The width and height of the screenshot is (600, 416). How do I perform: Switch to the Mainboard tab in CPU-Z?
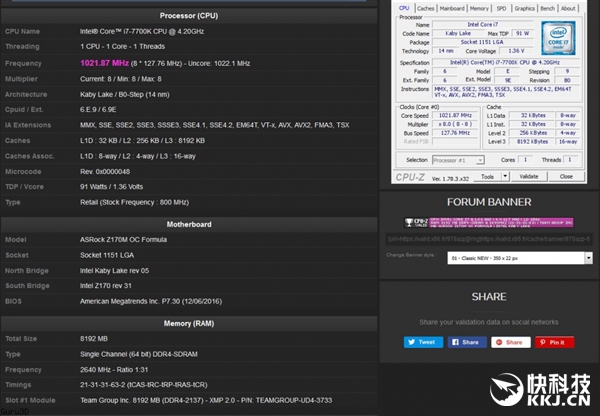pyautogui.click(x=452, y=8)
